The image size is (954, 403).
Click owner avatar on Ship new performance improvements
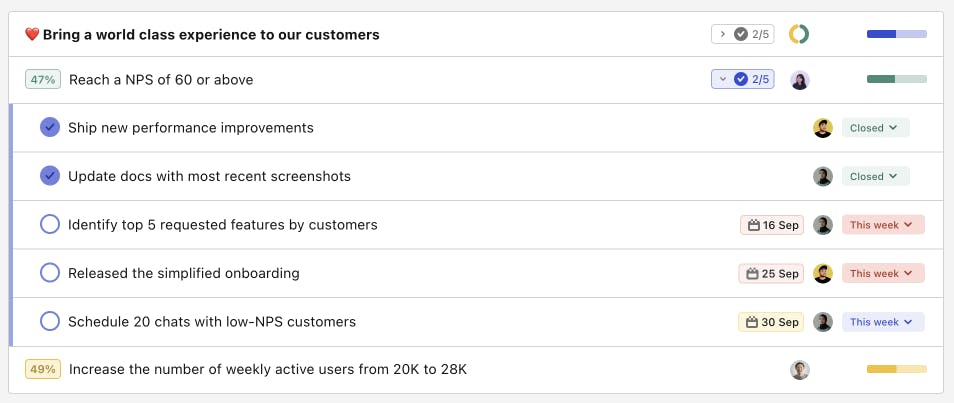click(822, 128)
